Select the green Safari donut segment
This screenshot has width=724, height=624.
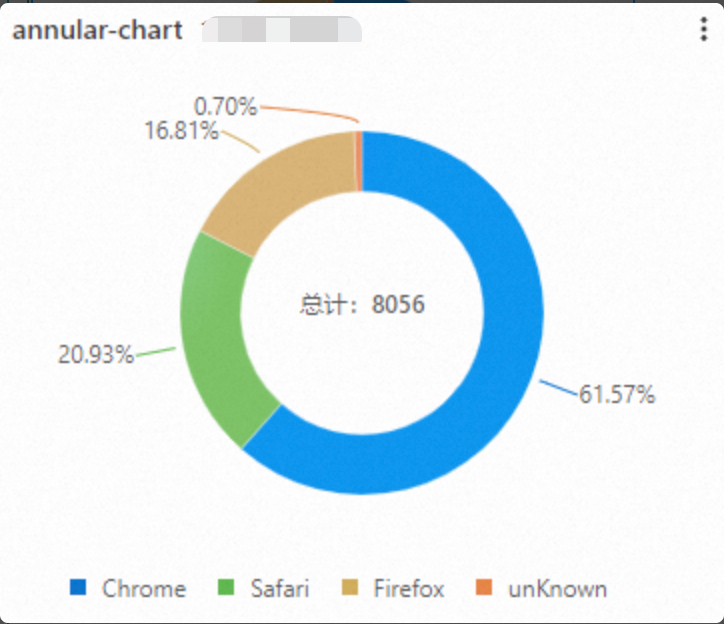click(215, 342)
